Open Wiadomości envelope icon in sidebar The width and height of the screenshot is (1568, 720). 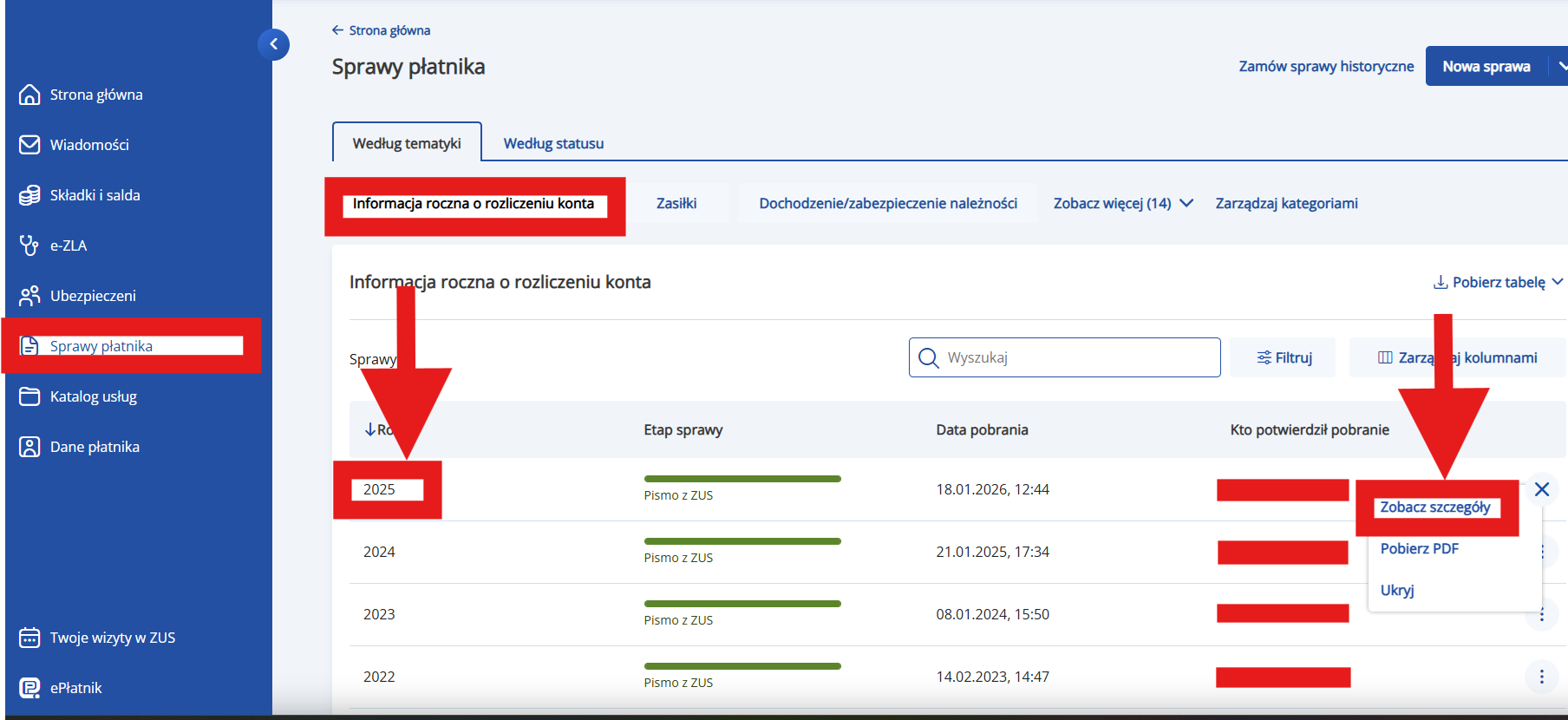(x=29, y=145)
